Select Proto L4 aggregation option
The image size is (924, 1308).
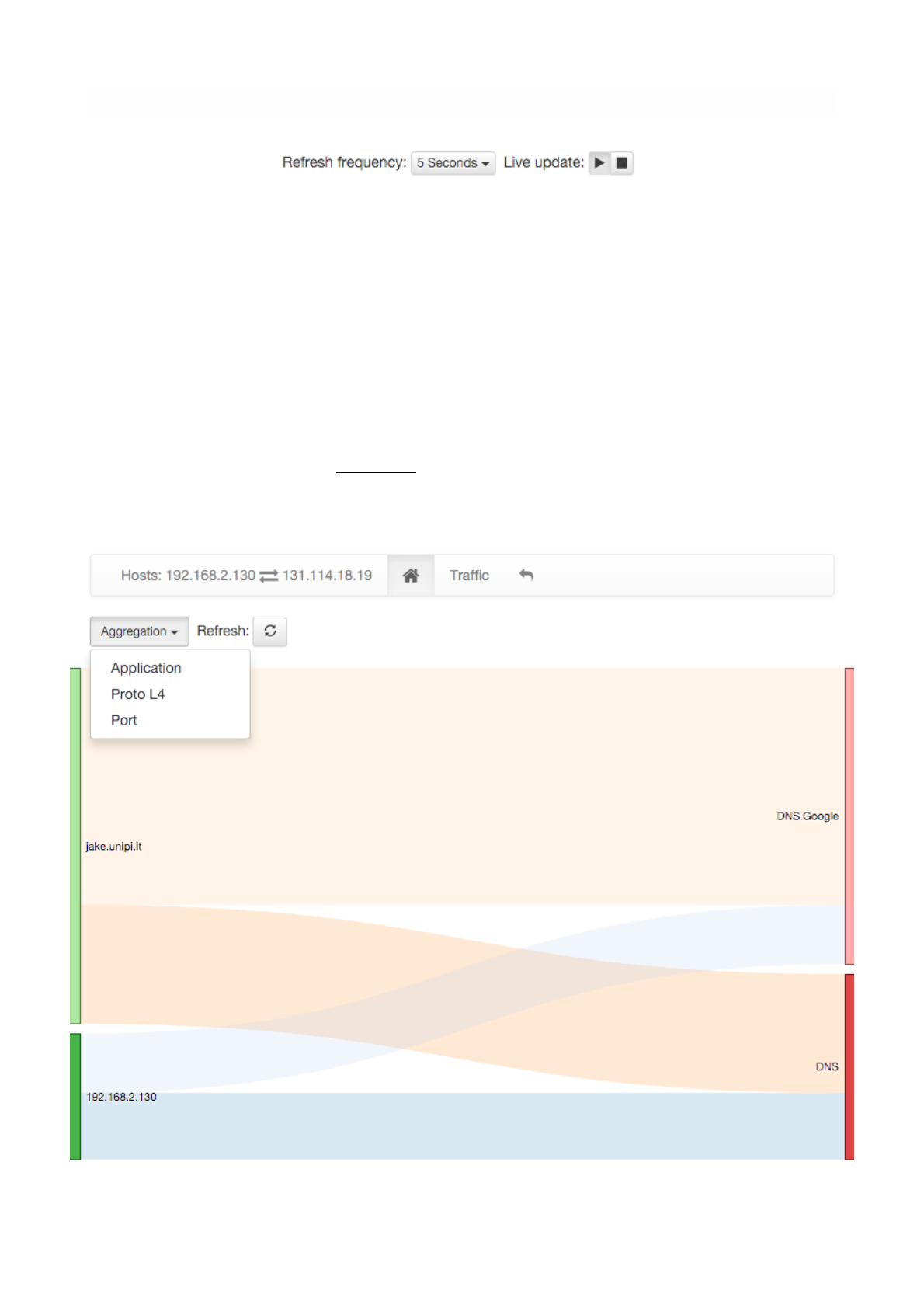point(138,694)
